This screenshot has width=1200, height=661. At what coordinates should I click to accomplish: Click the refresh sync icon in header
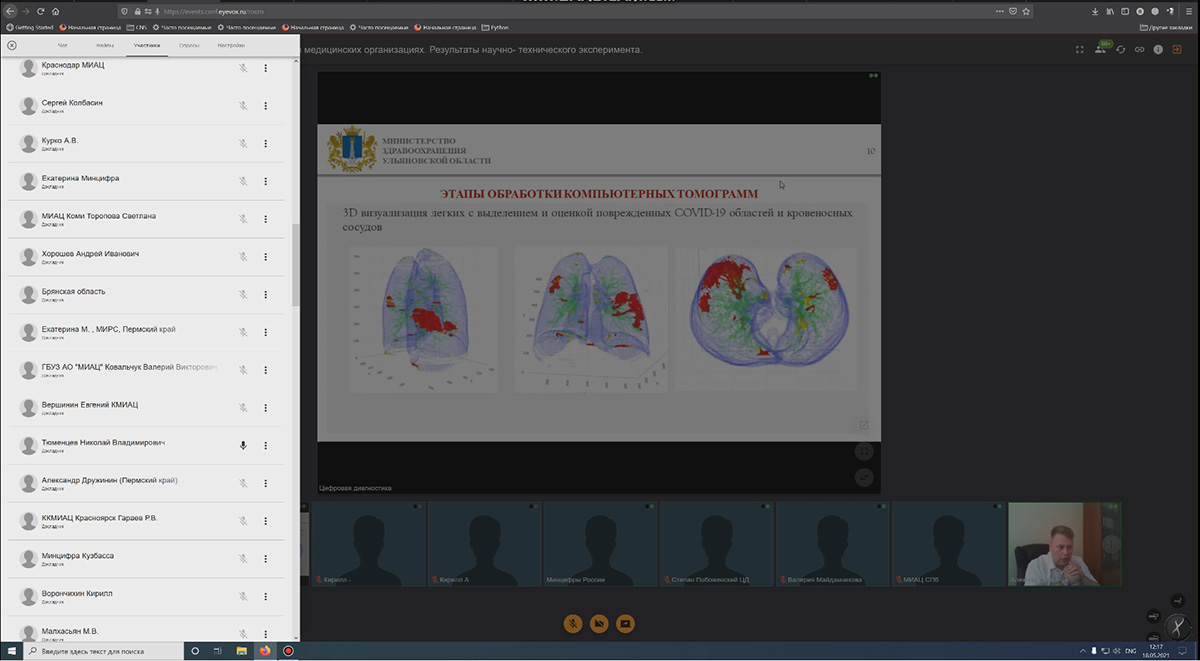tap(1121, 49)
